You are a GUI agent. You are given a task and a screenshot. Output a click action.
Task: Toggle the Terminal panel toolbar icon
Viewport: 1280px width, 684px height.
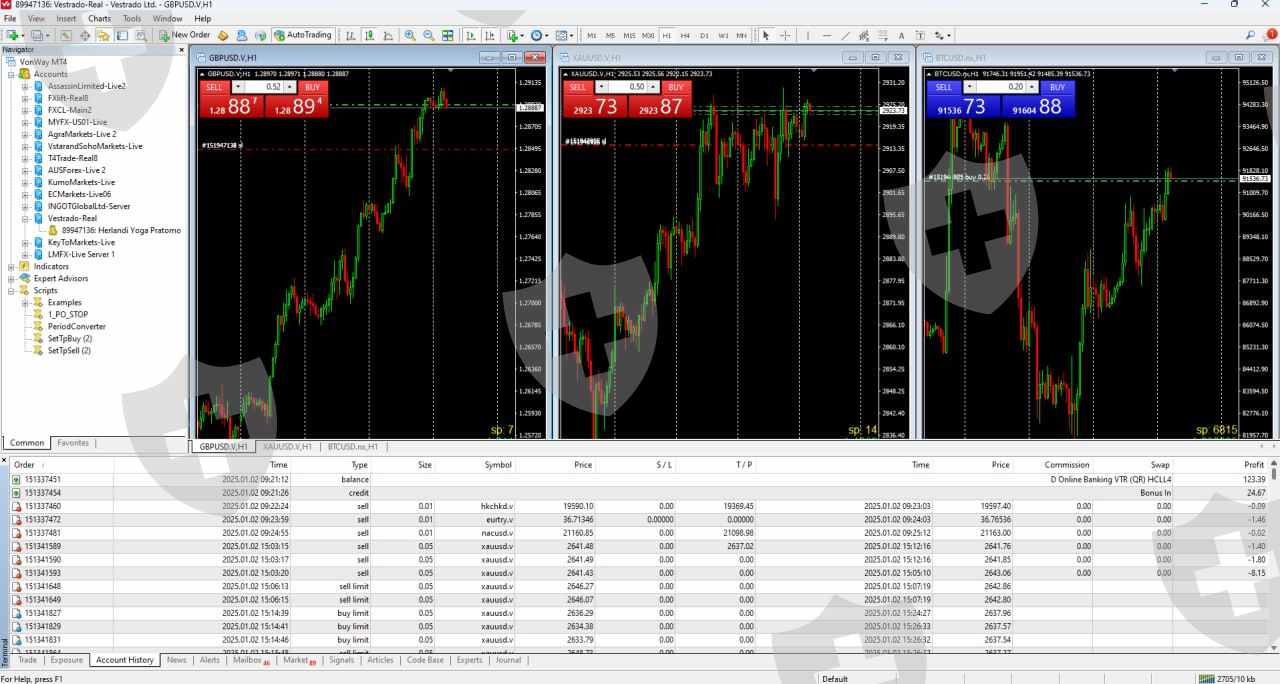[x=122, y=35]
